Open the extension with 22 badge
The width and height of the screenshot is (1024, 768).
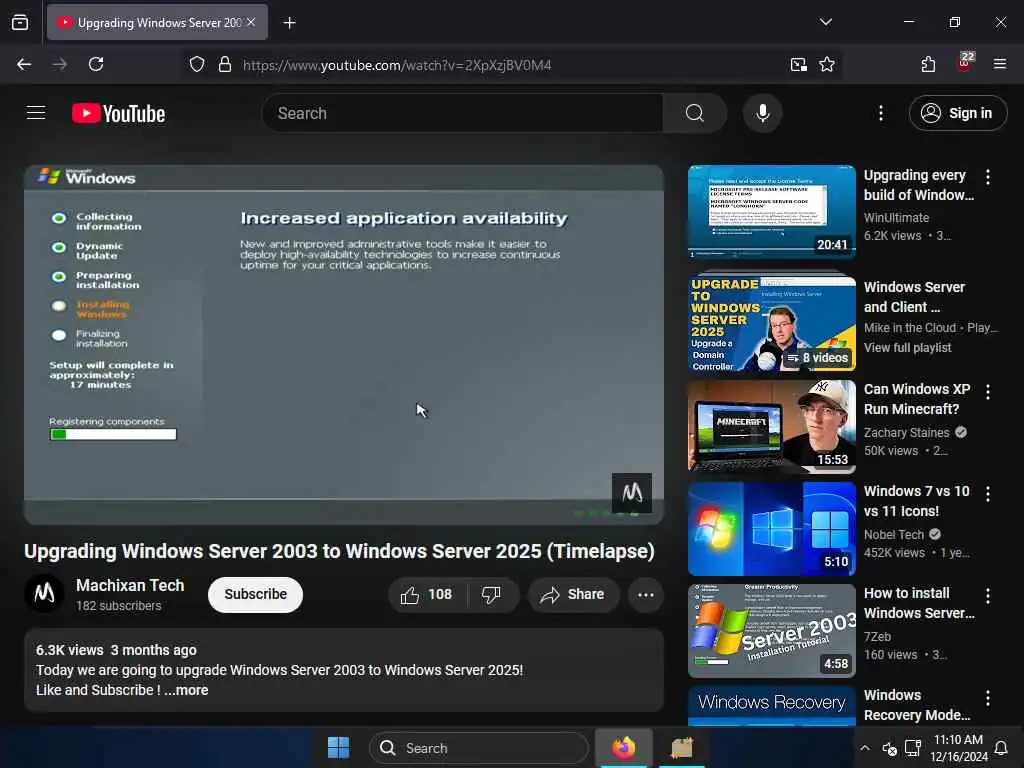click(964, 63)
